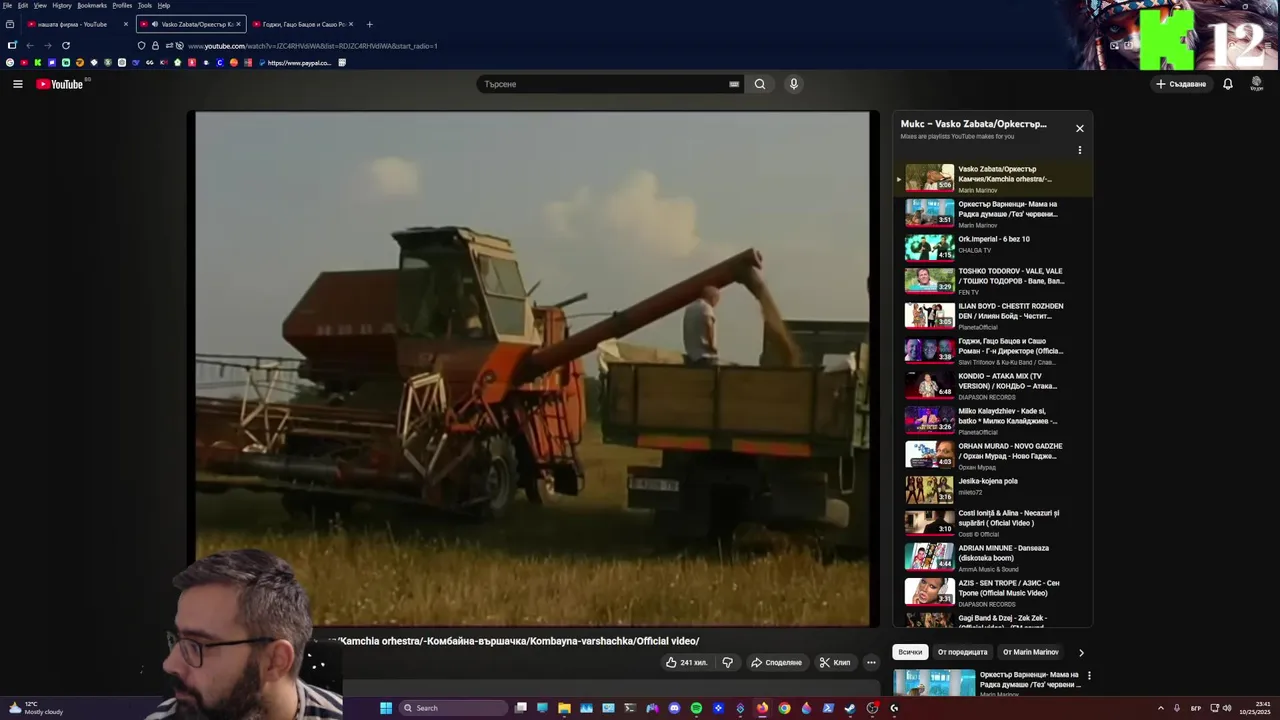Play Ork.Imperial - 6 bez 10
Image resolution: width=1280 pixels, height=720 pixels.
pos(994,245)
